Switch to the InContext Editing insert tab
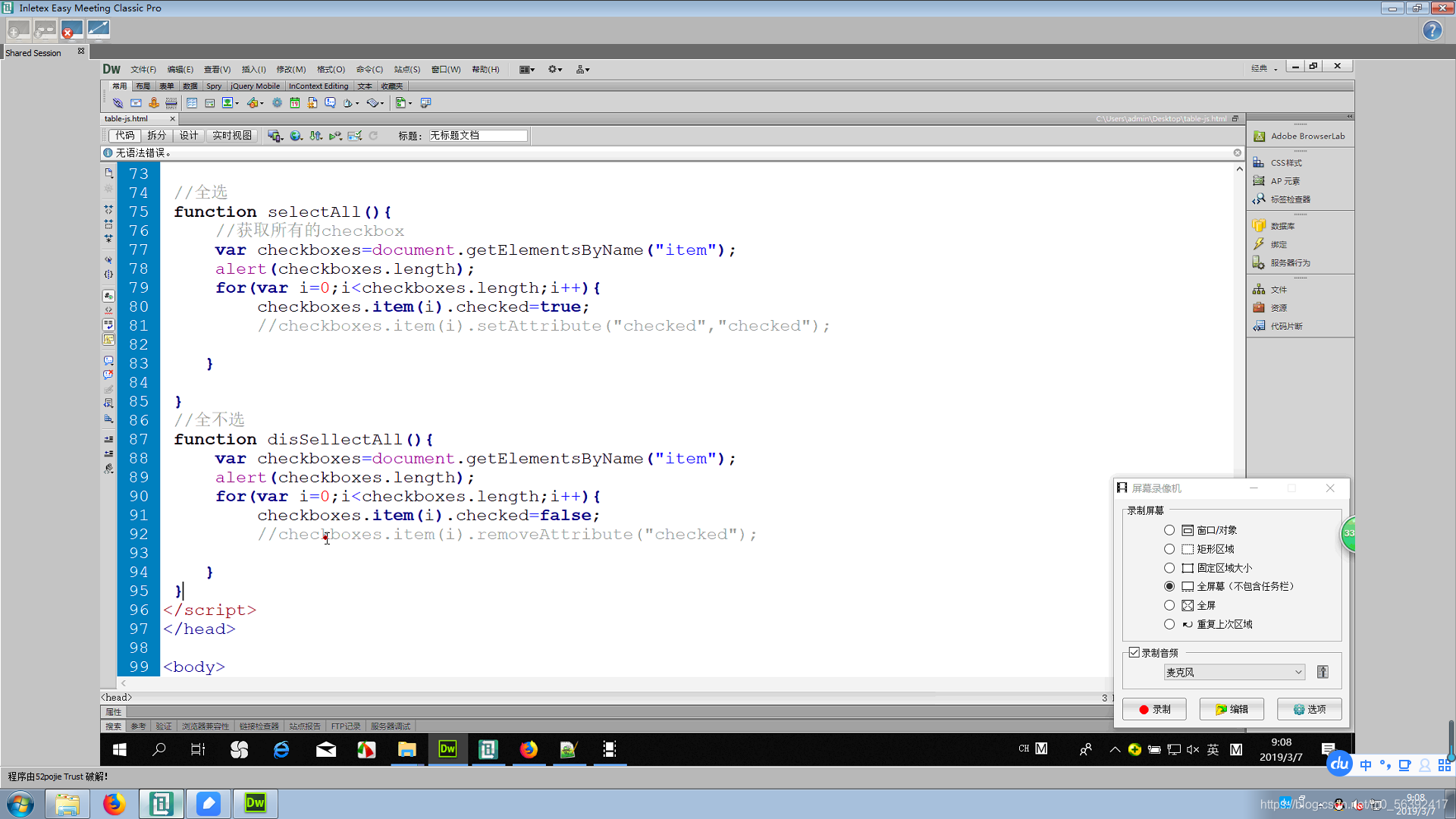The image size is (1456, 819). click(x=318, y=86)
